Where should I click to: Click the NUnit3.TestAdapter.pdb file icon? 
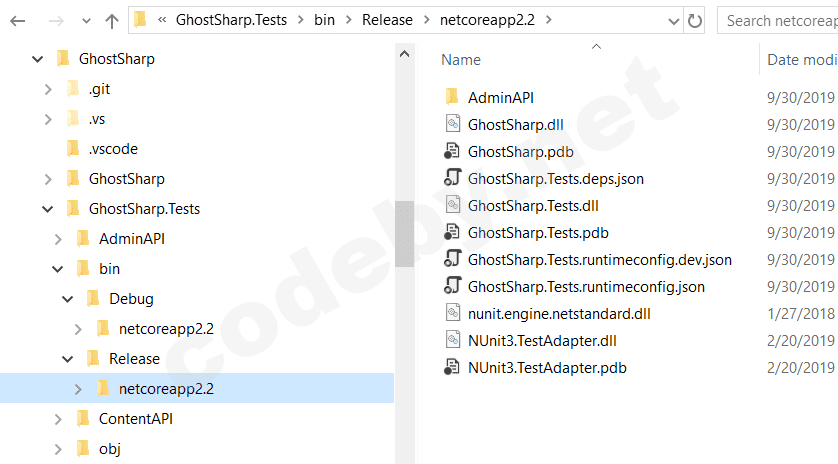pyautogui.click(x=452, y=367)
